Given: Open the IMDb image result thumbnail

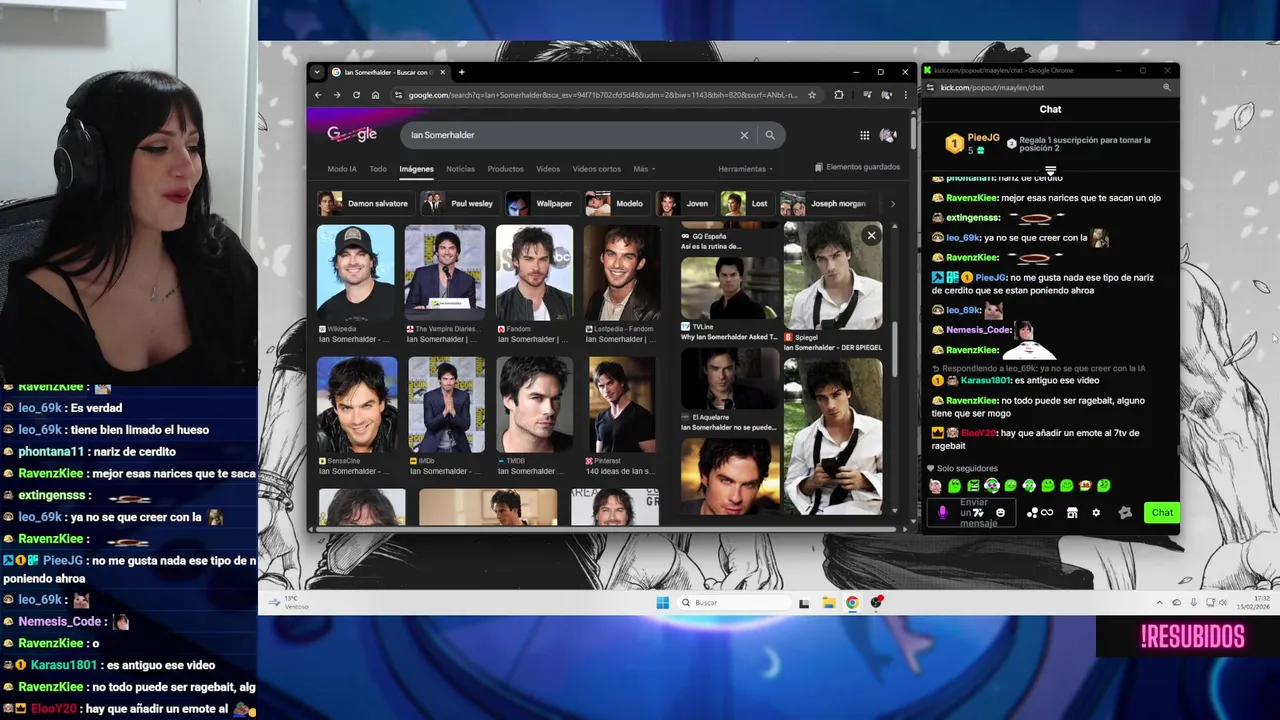Looking at the screenshot, I should [446, 405].
